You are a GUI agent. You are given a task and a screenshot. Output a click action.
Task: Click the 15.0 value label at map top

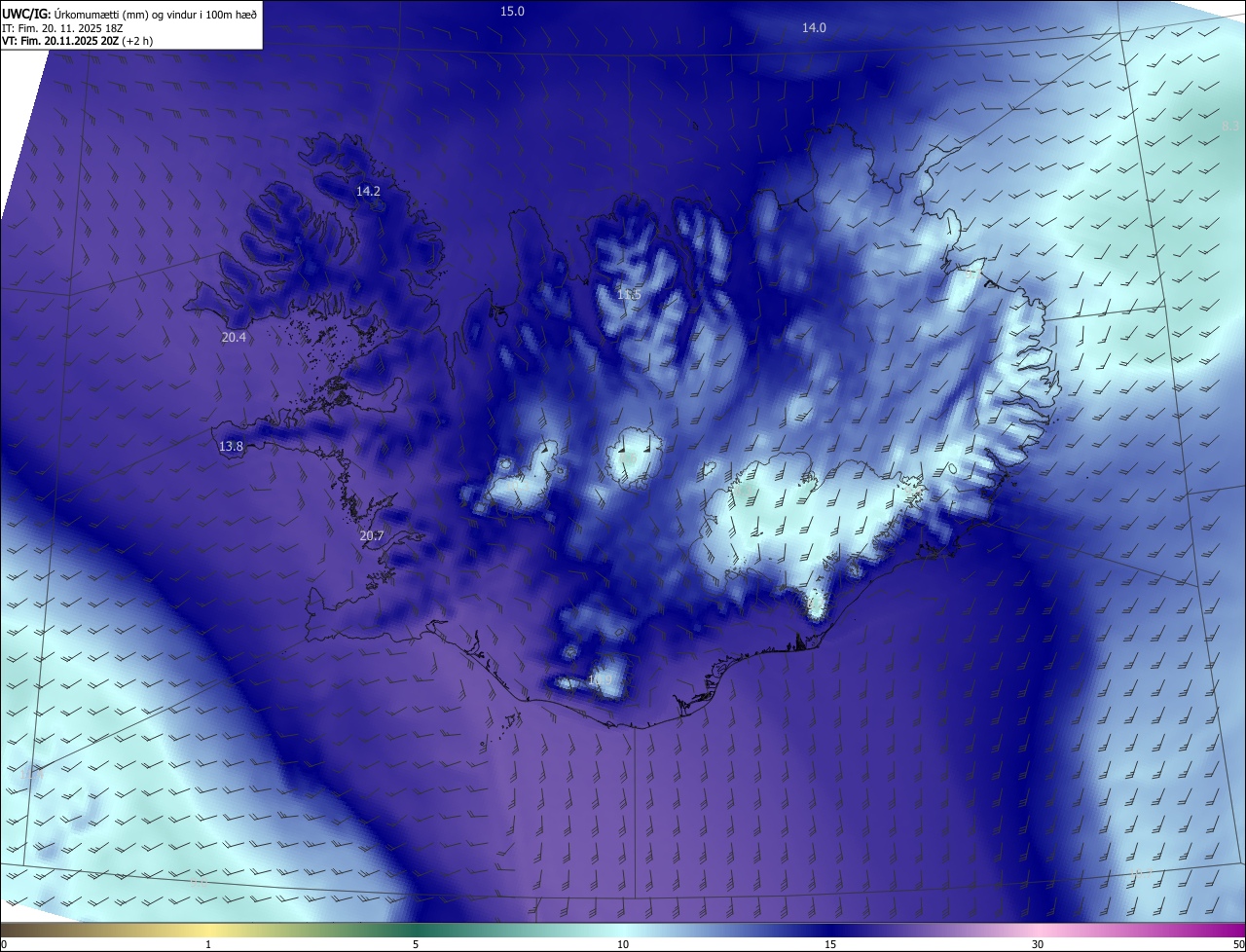[512, 12]
